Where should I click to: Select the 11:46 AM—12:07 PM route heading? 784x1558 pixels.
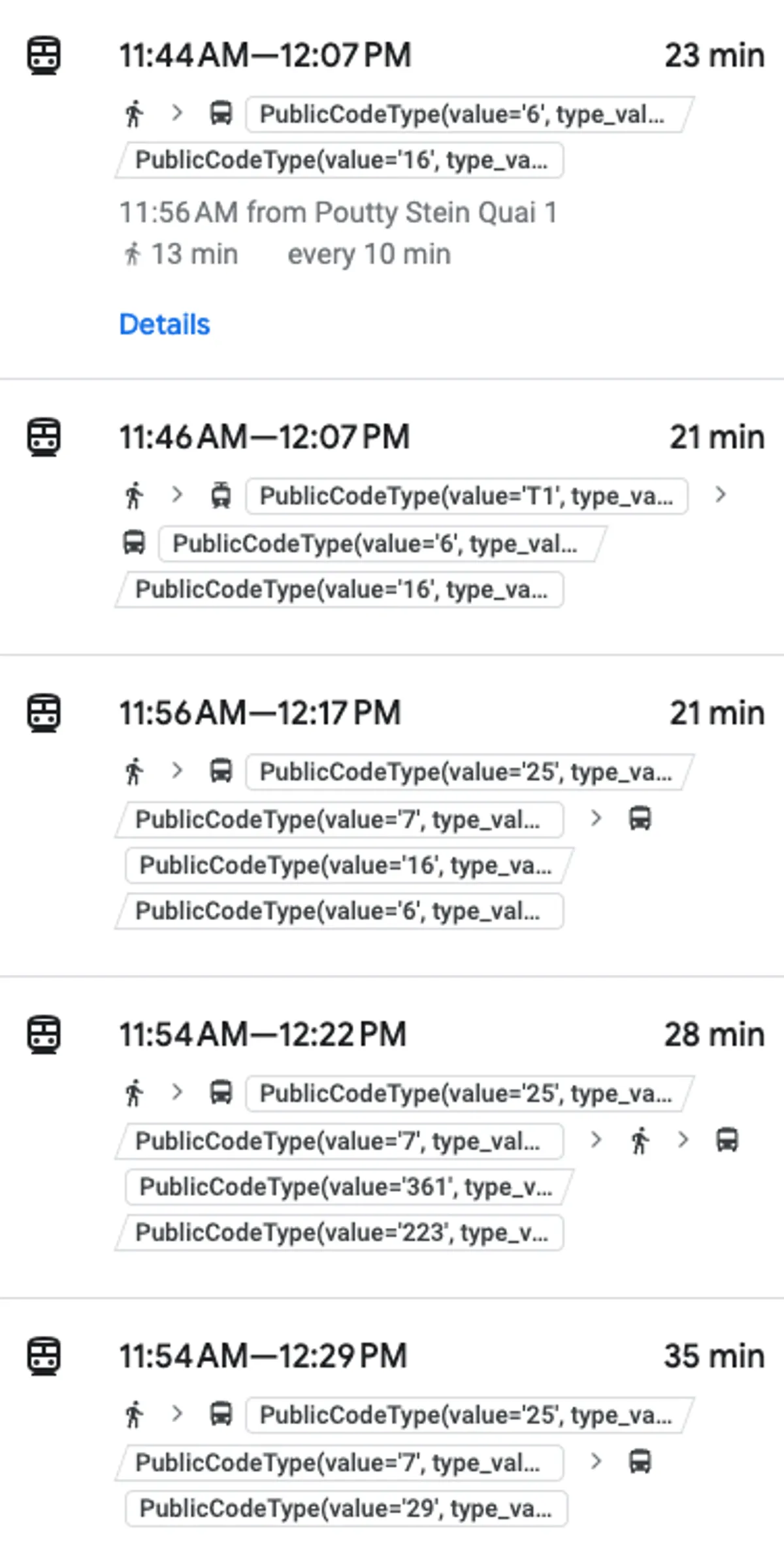coord(264,437)
